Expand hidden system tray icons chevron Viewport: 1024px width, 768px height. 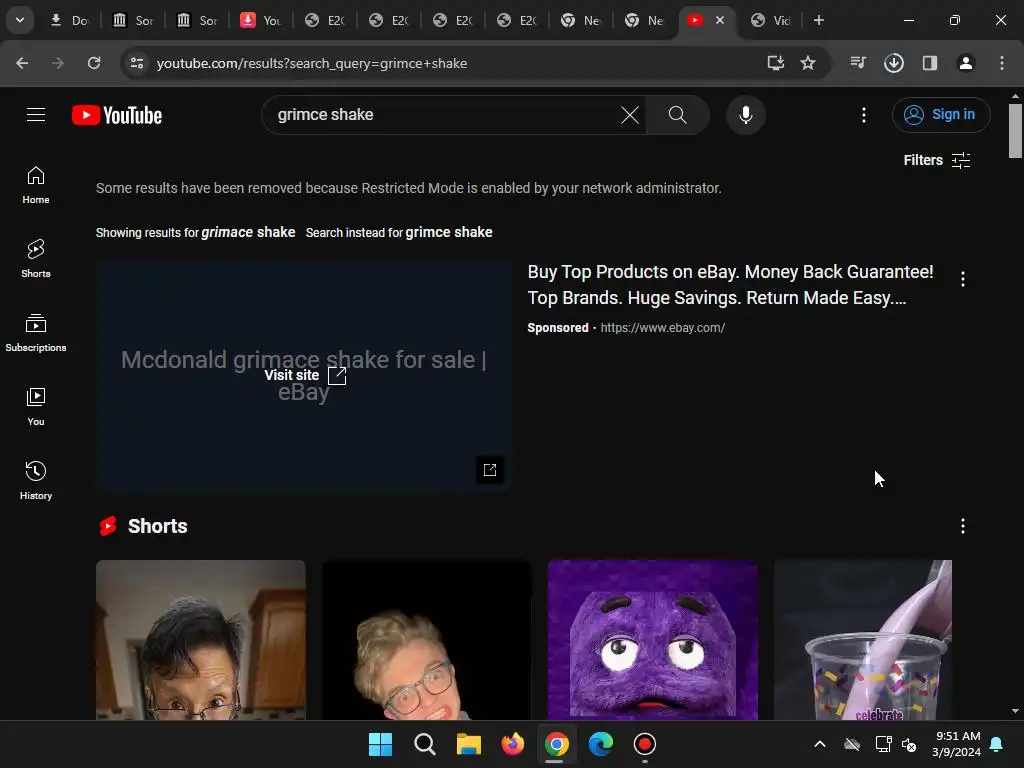[820, 744]
